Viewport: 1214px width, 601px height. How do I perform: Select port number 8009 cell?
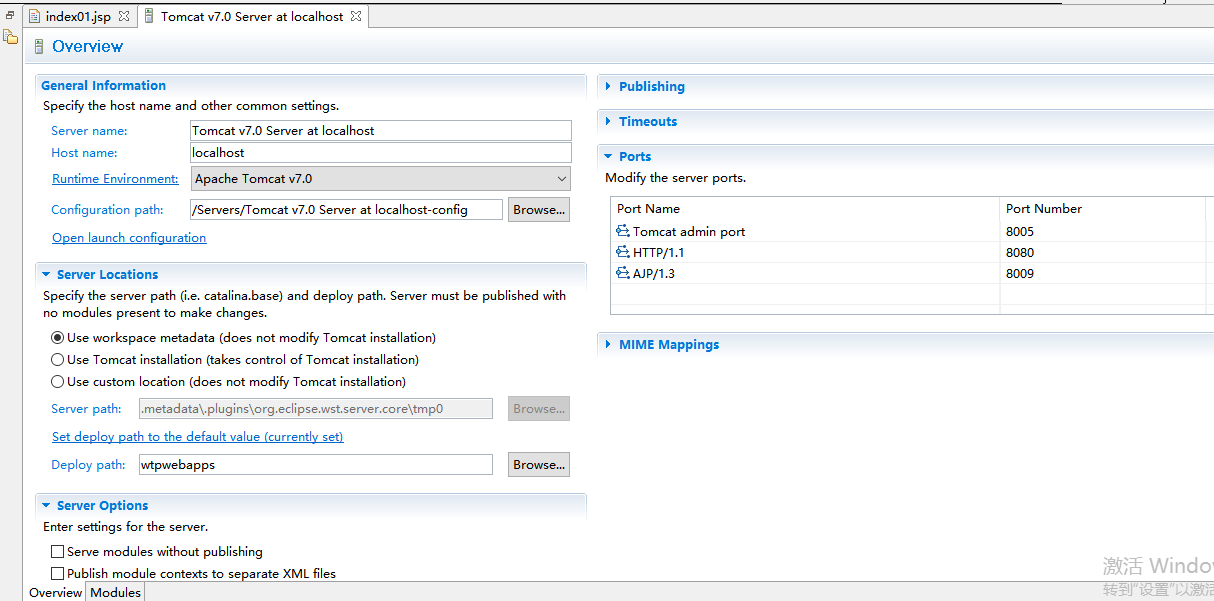1020,273
